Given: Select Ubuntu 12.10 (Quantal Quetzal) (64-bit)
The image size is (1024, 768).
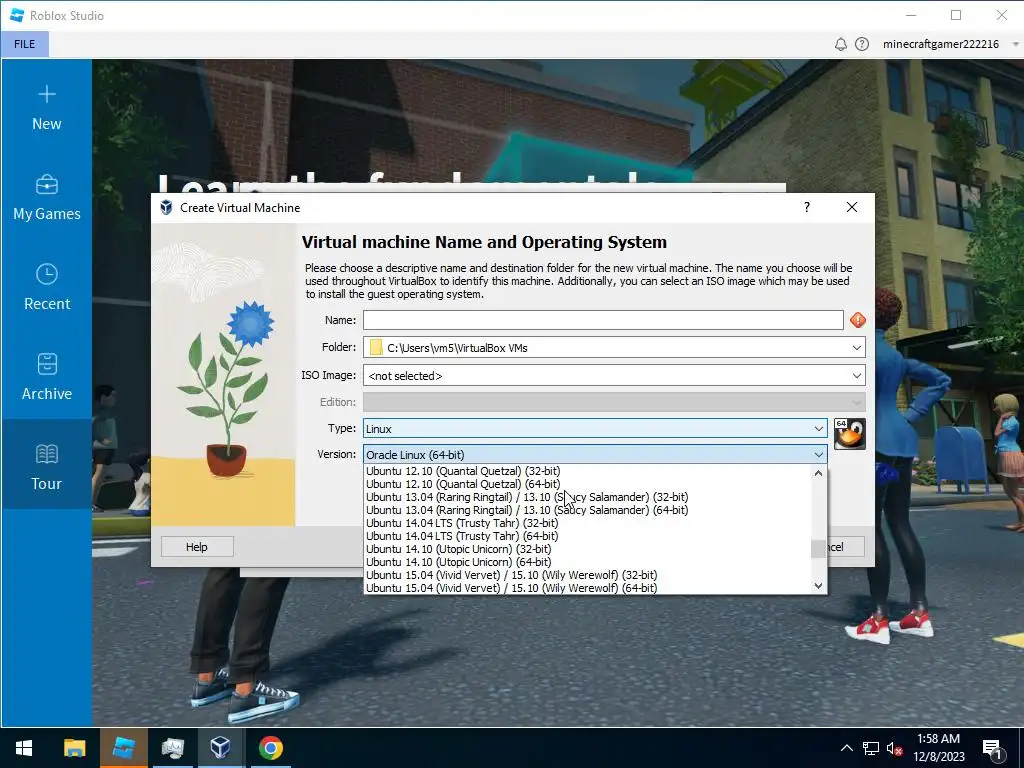Looking at the screenshot, I should [463, 484].
